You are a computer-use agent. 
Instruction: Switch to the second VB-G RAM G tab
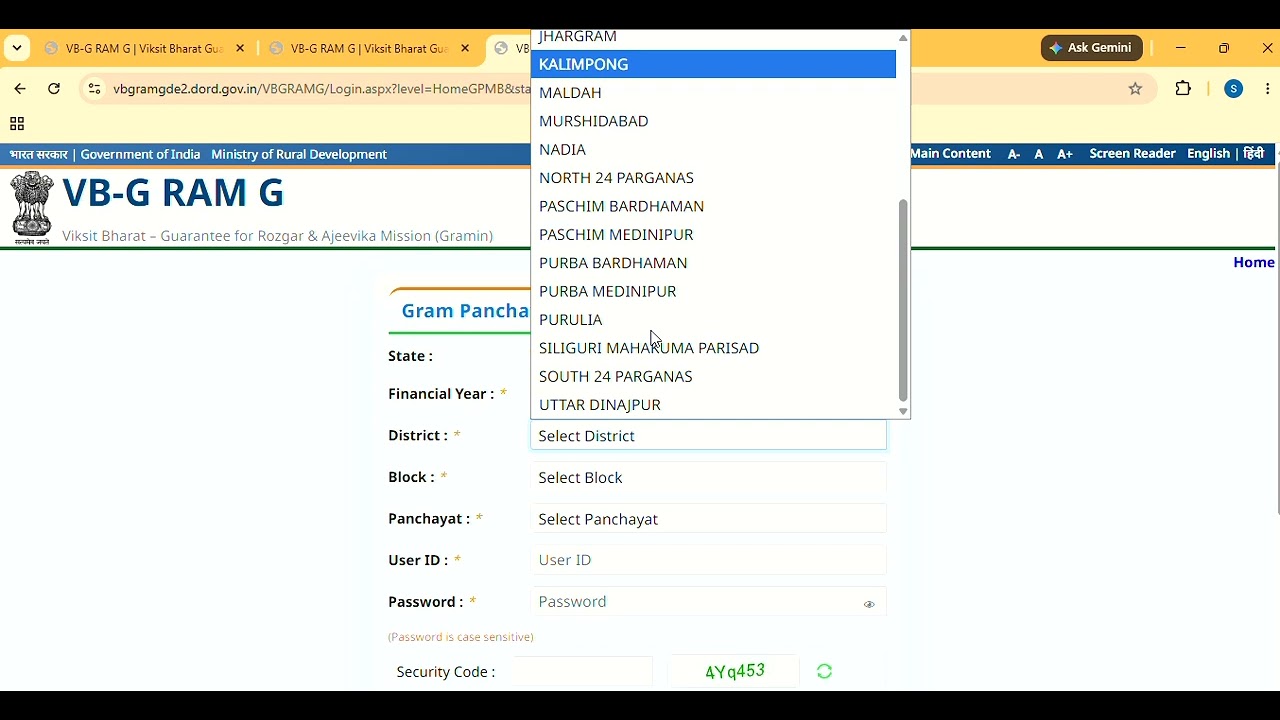[x=369, y=48]
